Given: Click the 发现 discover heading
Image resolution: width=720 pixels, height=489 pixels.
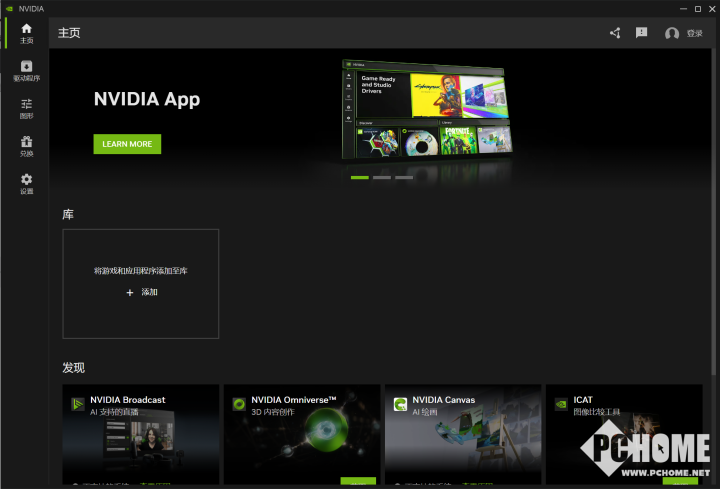Looking at the screenshot, I should pos(73,368).
